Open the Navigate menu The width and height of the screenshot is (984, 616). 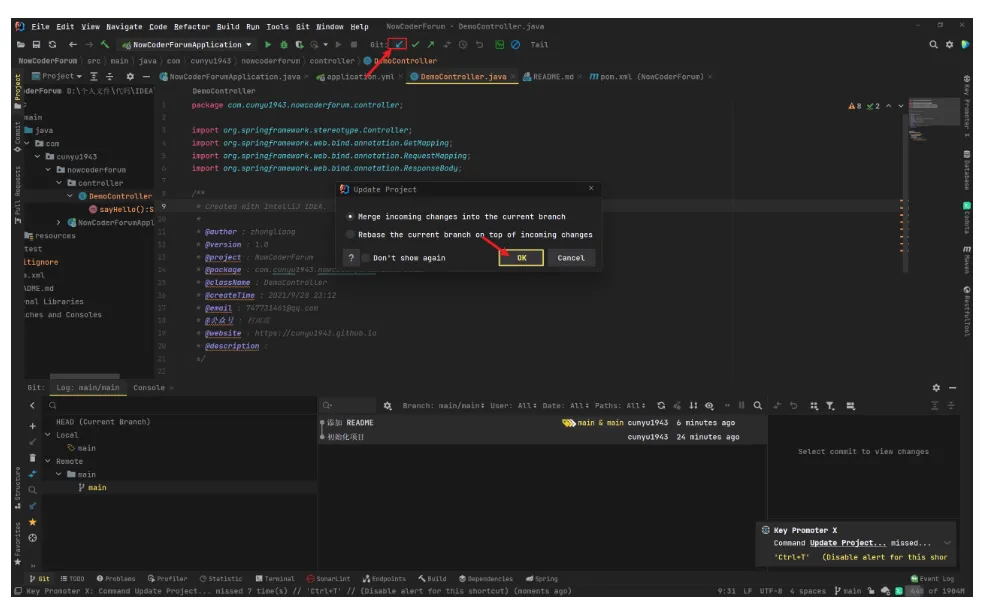click(x=124, y=26)
